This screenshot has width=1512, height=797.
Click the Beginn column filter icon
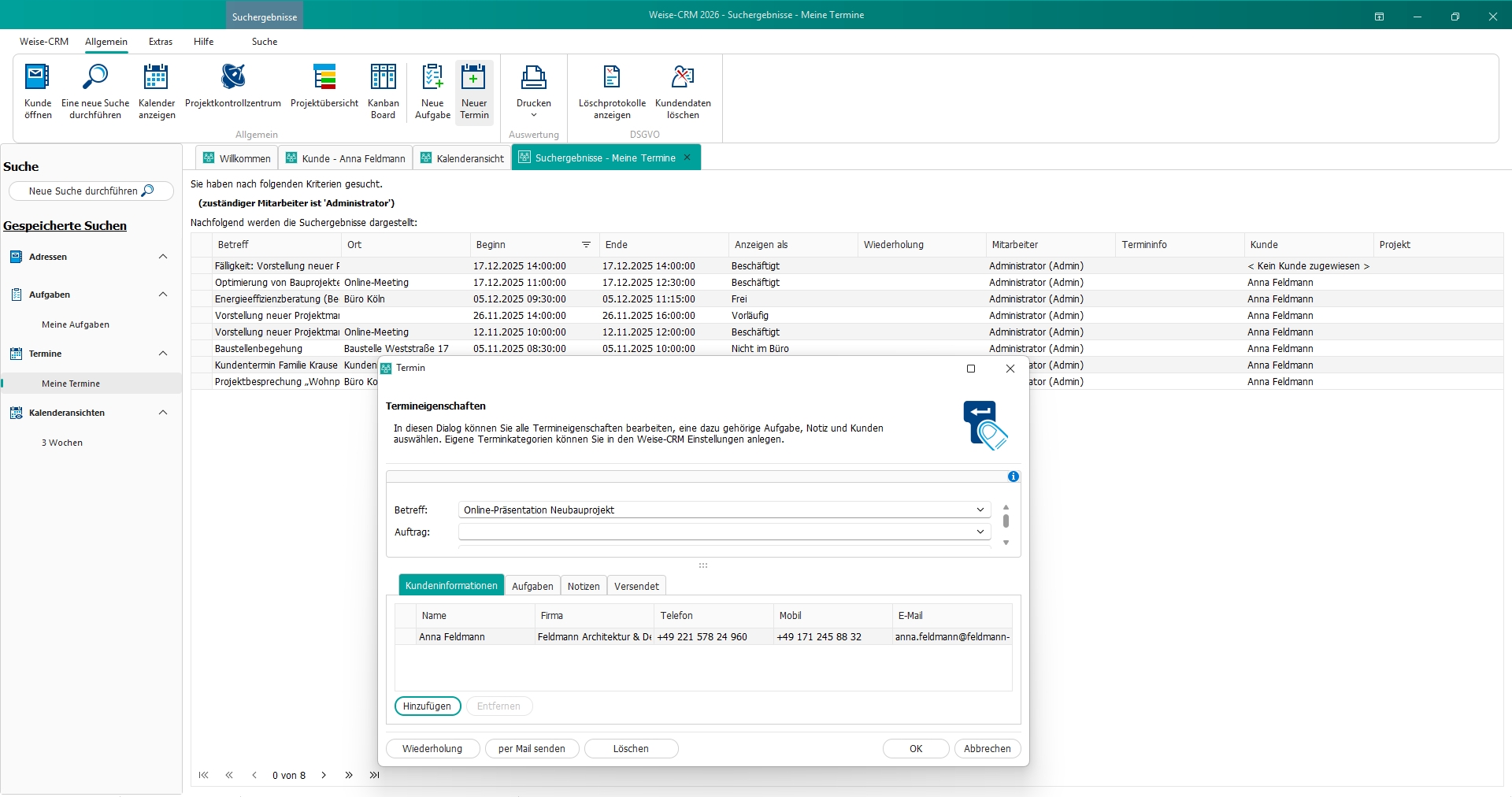pos(586,245)
